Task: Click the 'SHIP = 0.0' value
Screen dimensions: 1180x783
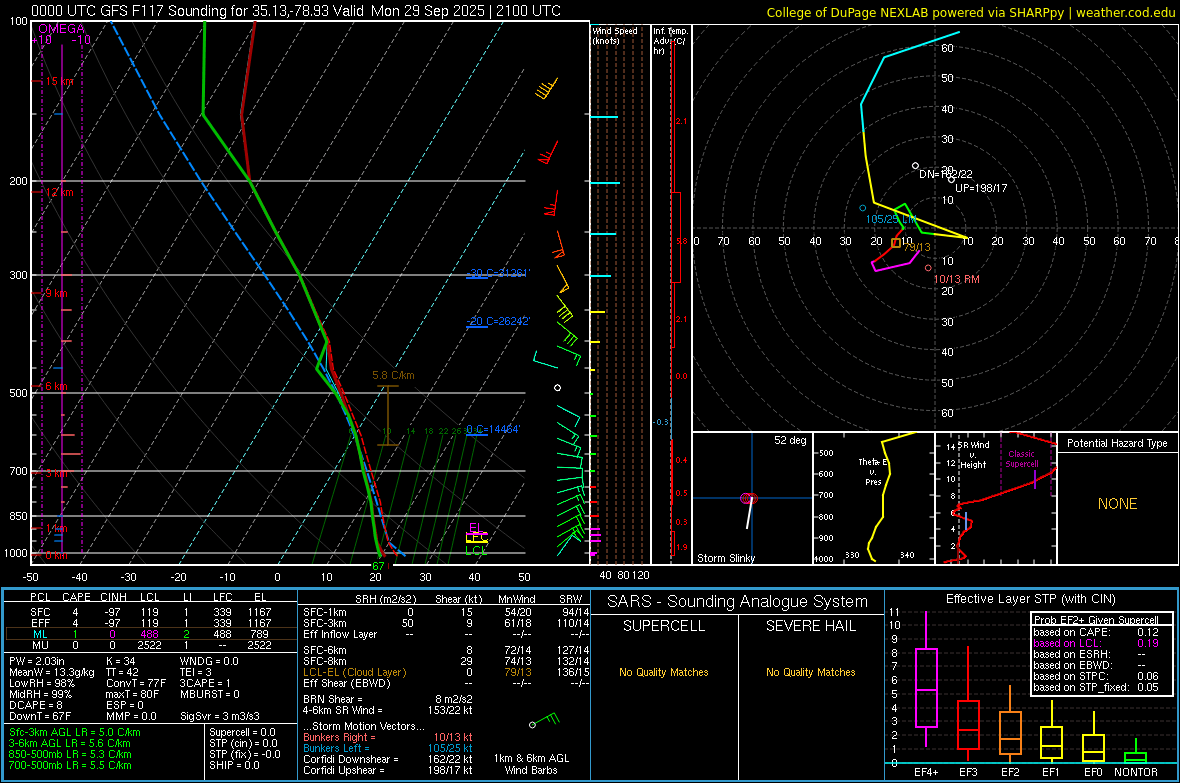Action: pyautogui.click(x=234, y=765)
